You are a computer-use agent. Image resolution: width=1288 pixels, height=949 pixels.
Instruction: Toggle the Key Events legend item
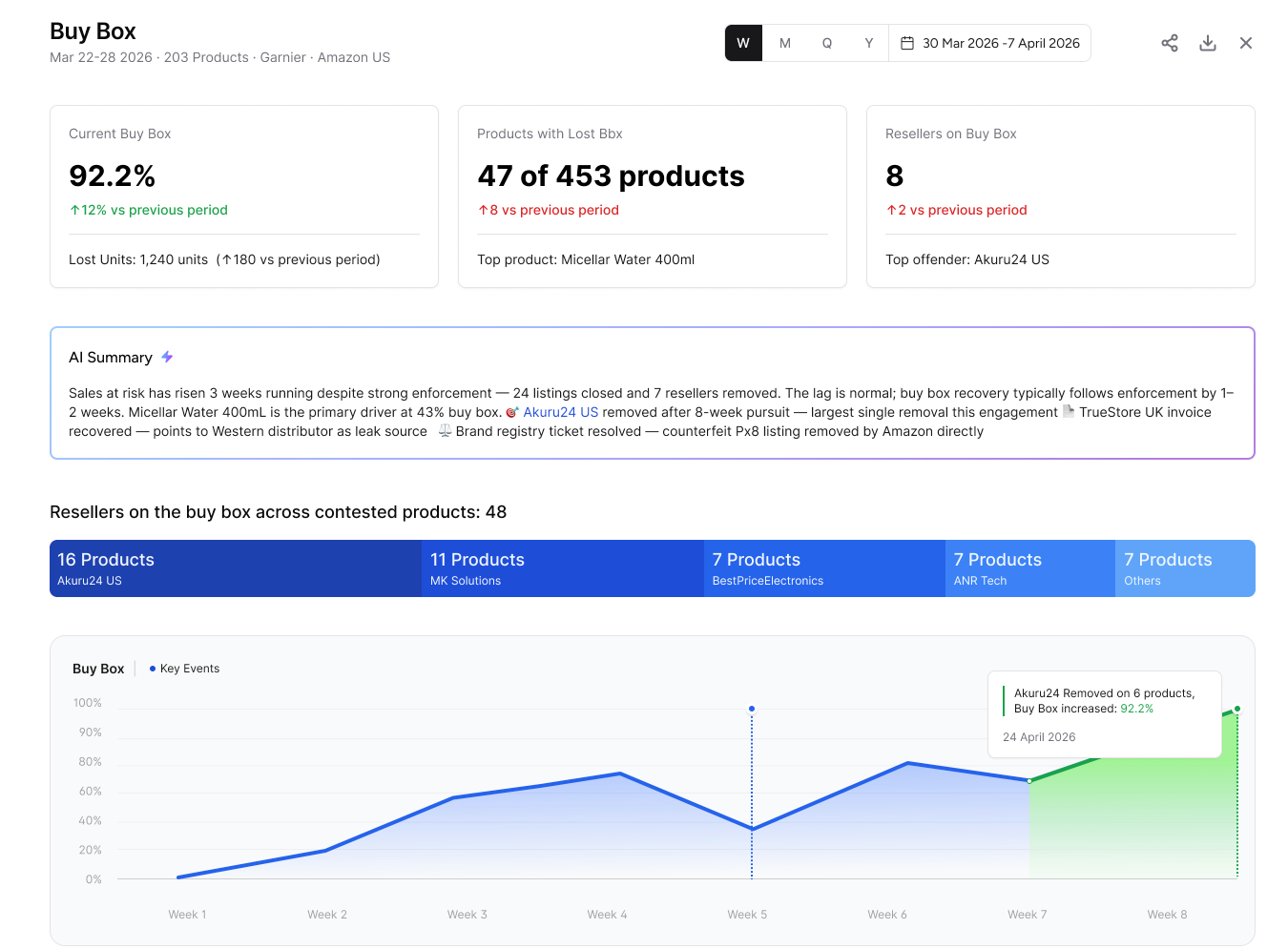pos(184,669)
